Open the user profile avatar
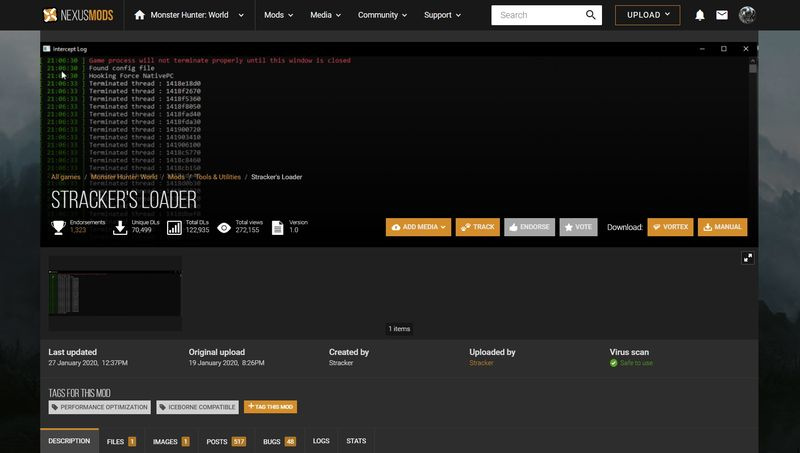This screenshot has width=800, height=453. (746, 15)
